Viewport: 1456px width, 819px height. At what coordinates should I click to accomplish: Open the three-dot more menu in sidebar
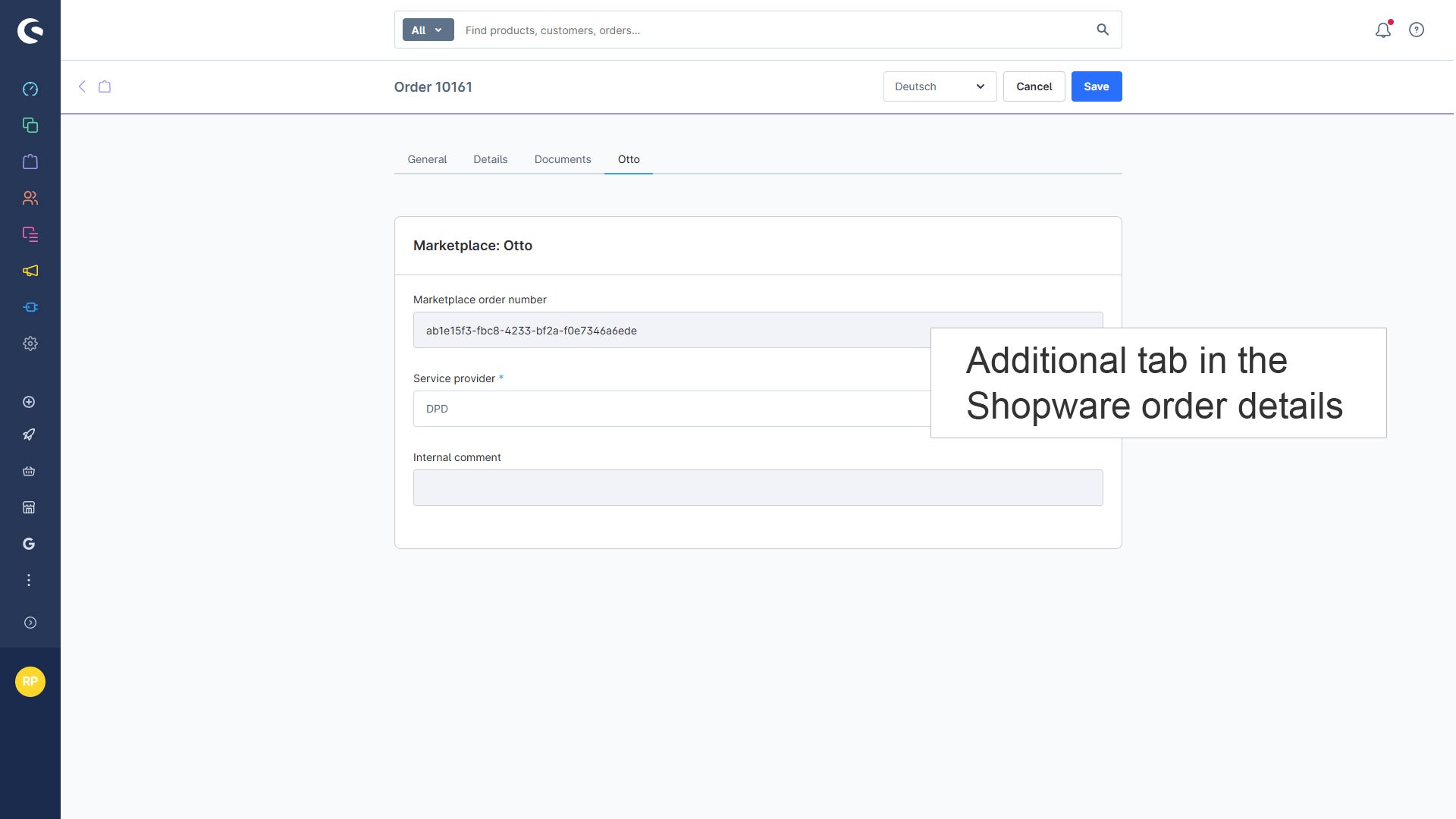(x=29, y=580)
